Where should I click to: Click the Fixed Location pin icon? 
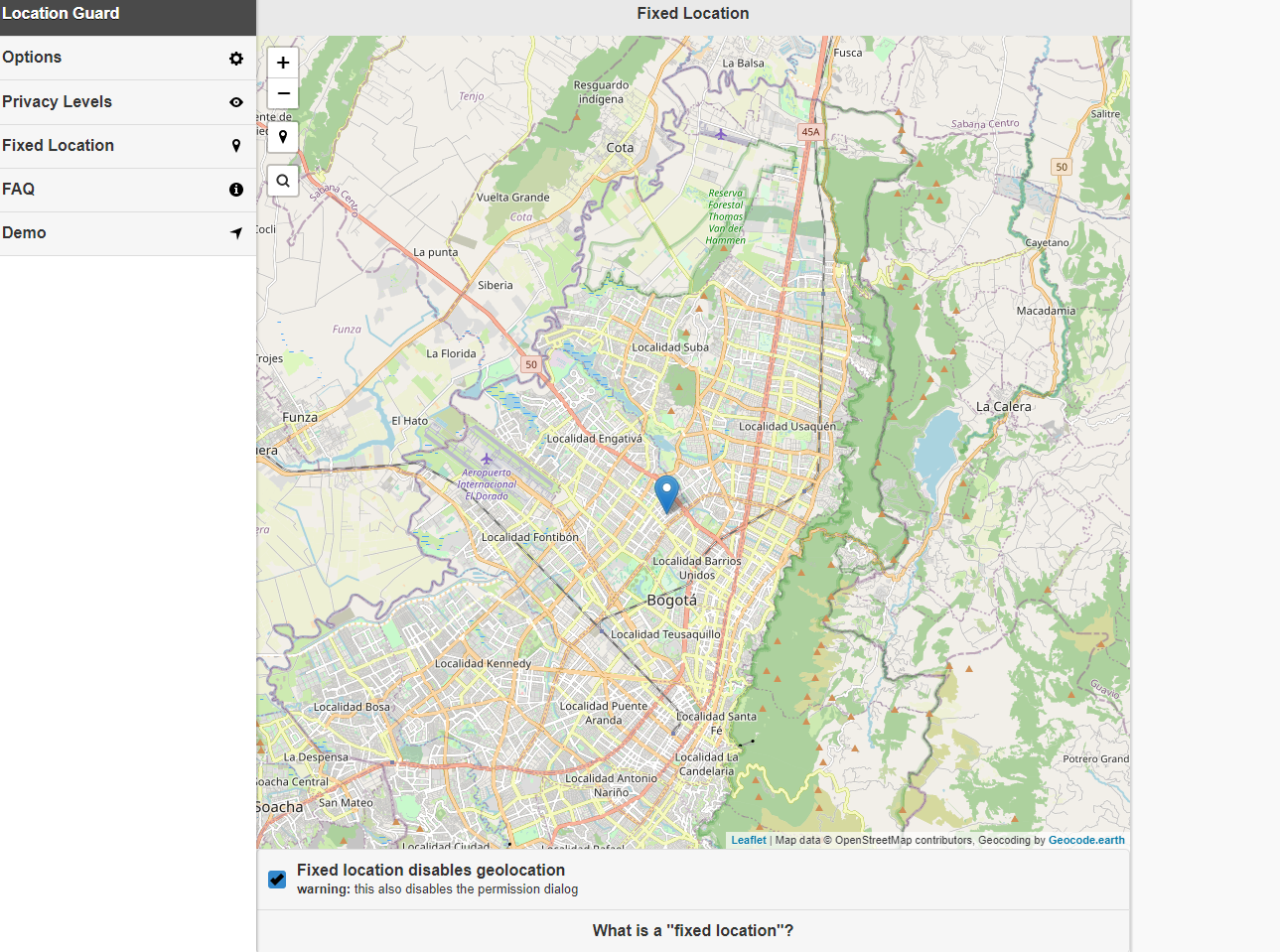[236, 146]
